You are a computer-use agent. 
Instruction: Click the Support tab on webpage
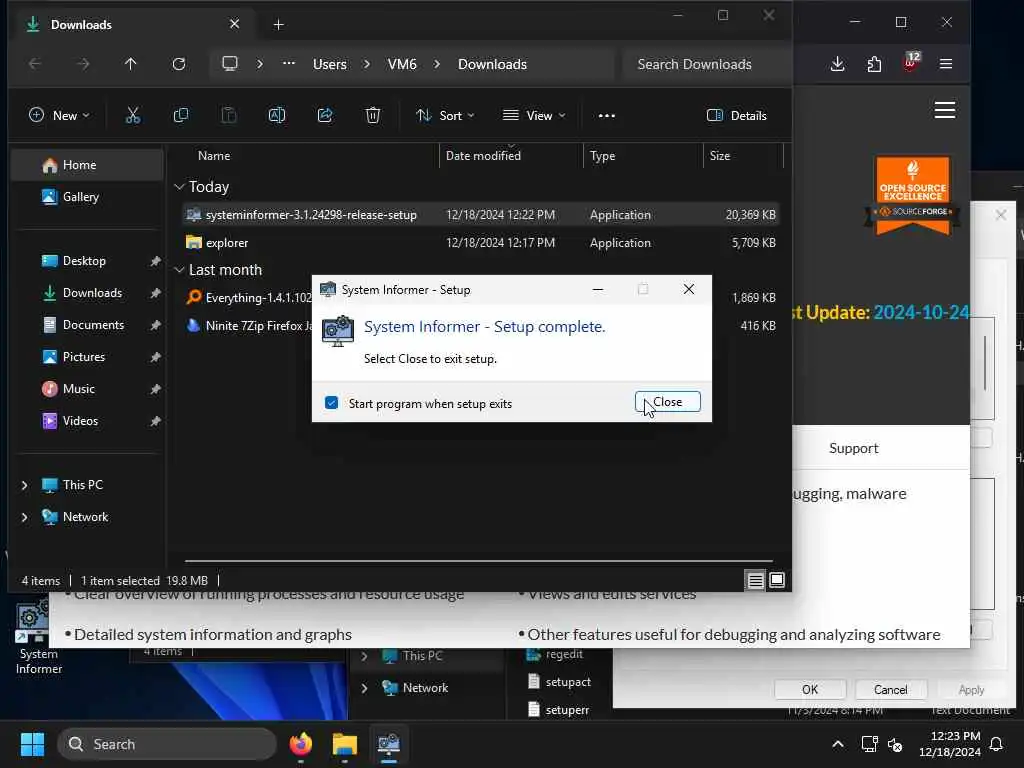point(854,448)
